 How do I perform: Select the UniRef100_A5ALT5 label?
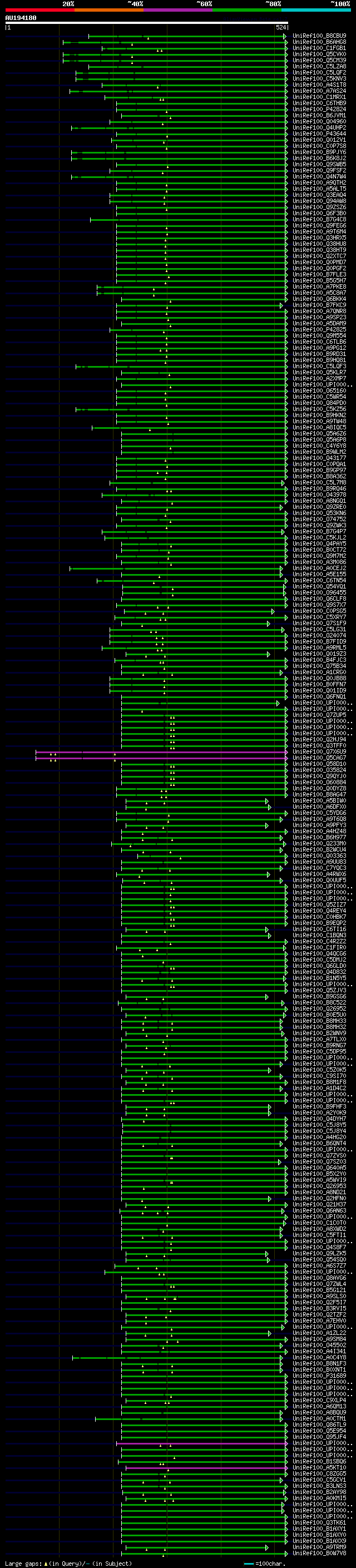tap(319, 189)
